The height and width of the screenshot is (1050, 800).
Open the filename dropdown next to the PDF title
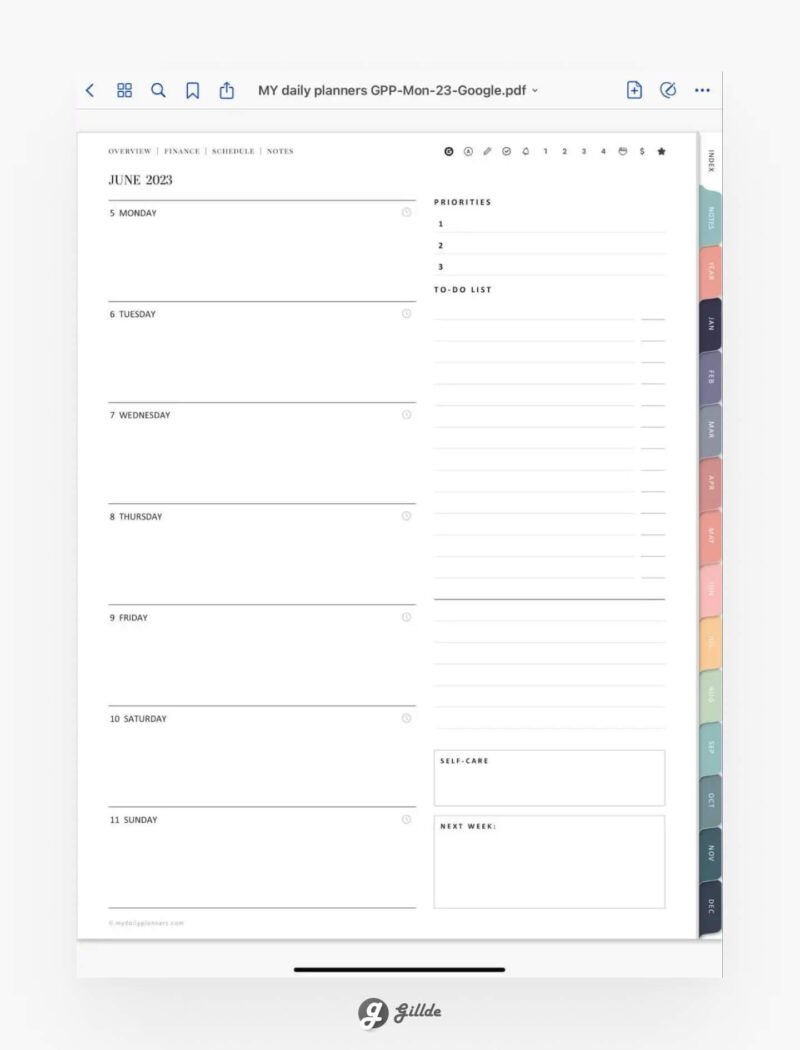(x=534, y=90)
